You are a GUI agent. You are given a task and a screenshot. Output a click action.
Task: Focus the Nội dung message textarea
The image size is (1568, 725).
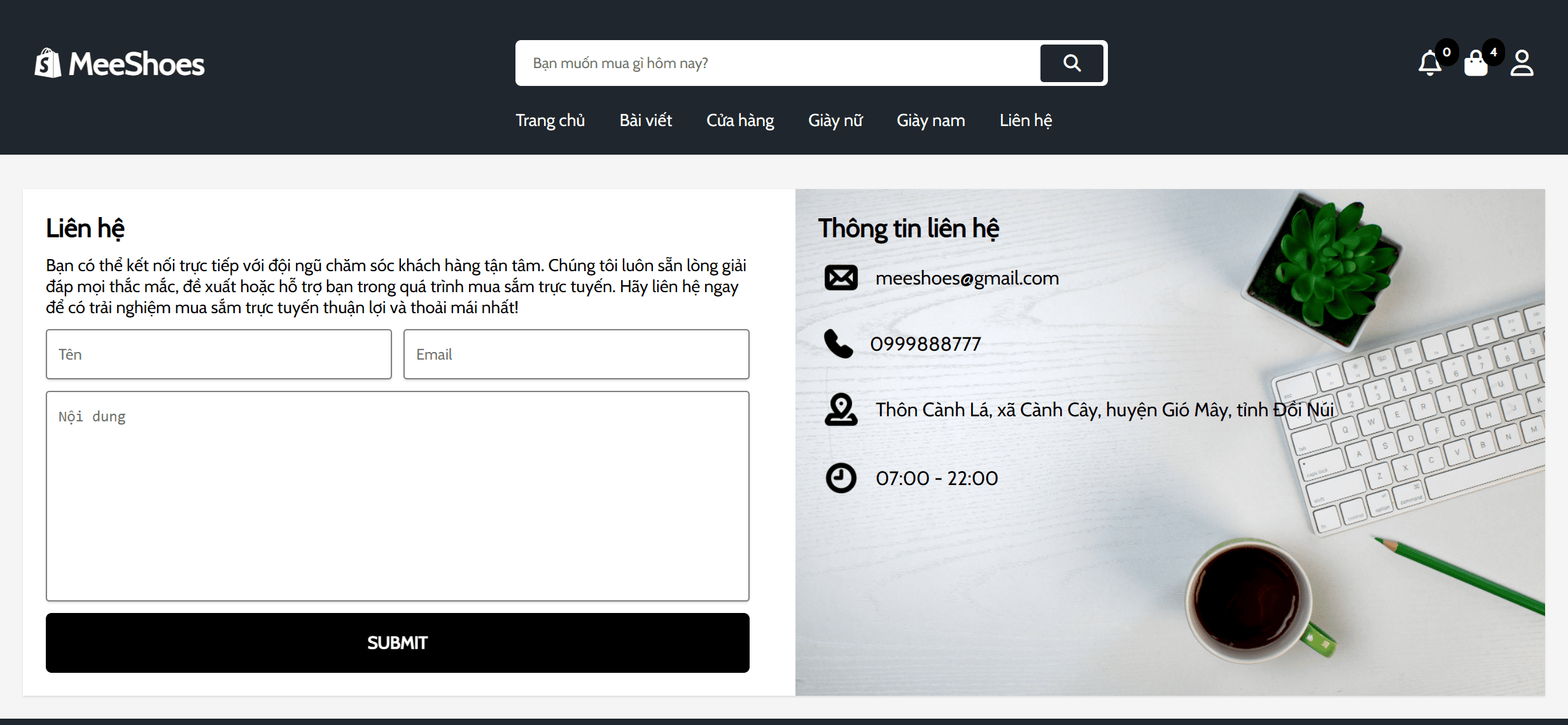coord(398,496)
